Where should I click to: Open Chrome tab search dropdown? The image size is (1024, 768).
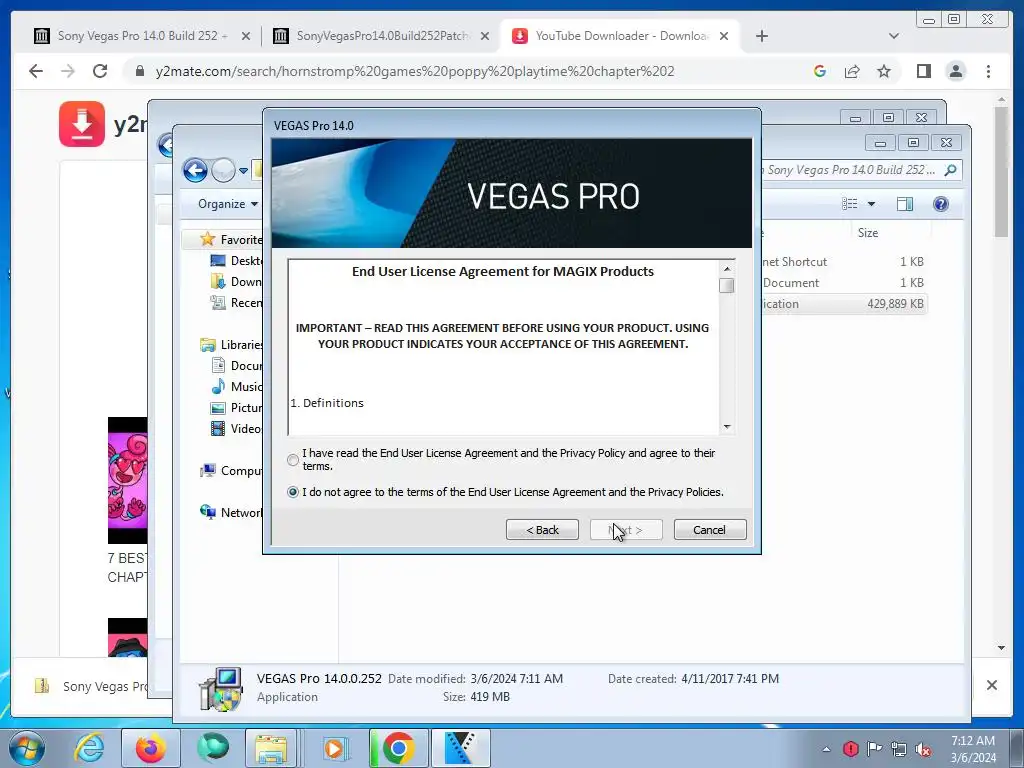point(893,36)
